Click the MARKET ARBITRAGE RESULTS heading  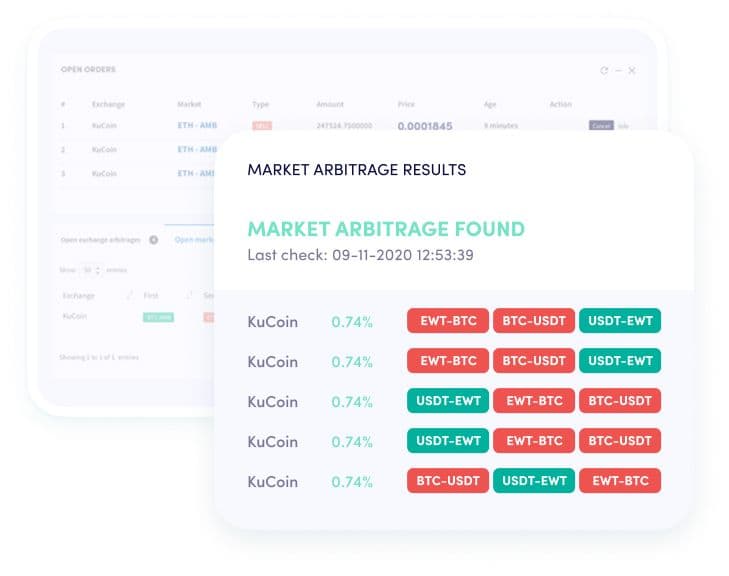357,170
